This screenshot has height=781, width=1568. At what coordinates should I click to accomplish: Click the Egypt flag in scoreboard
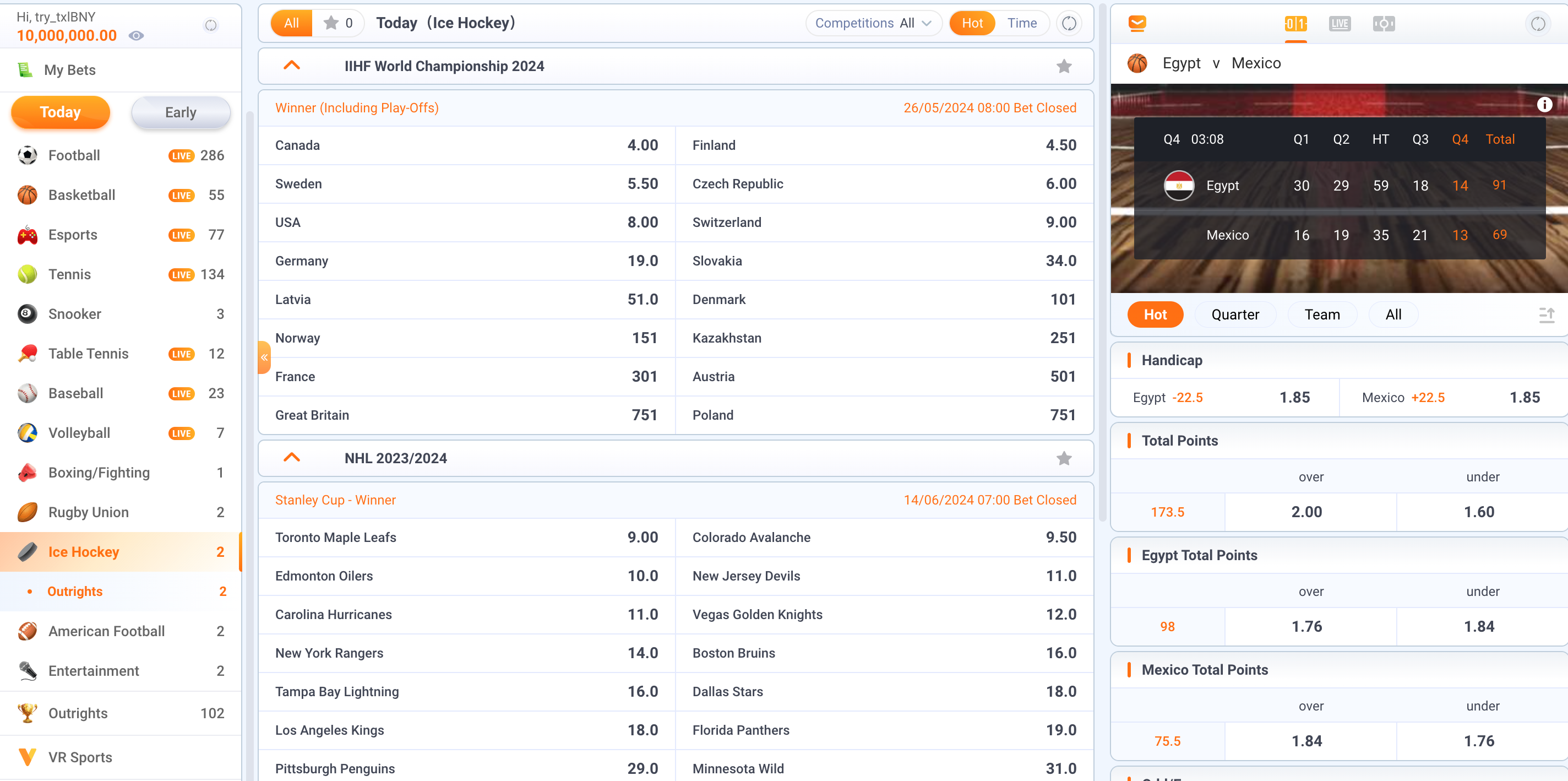coord(1179,185)
